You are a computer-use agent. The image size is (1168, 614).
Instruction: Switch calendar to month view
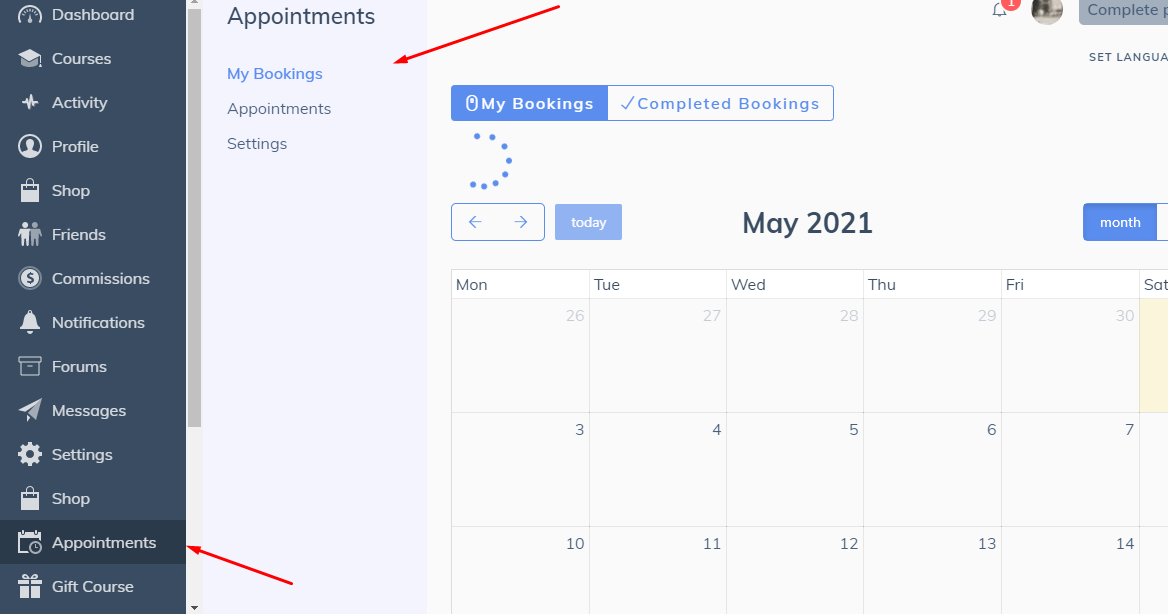(x=1120, y=222)
